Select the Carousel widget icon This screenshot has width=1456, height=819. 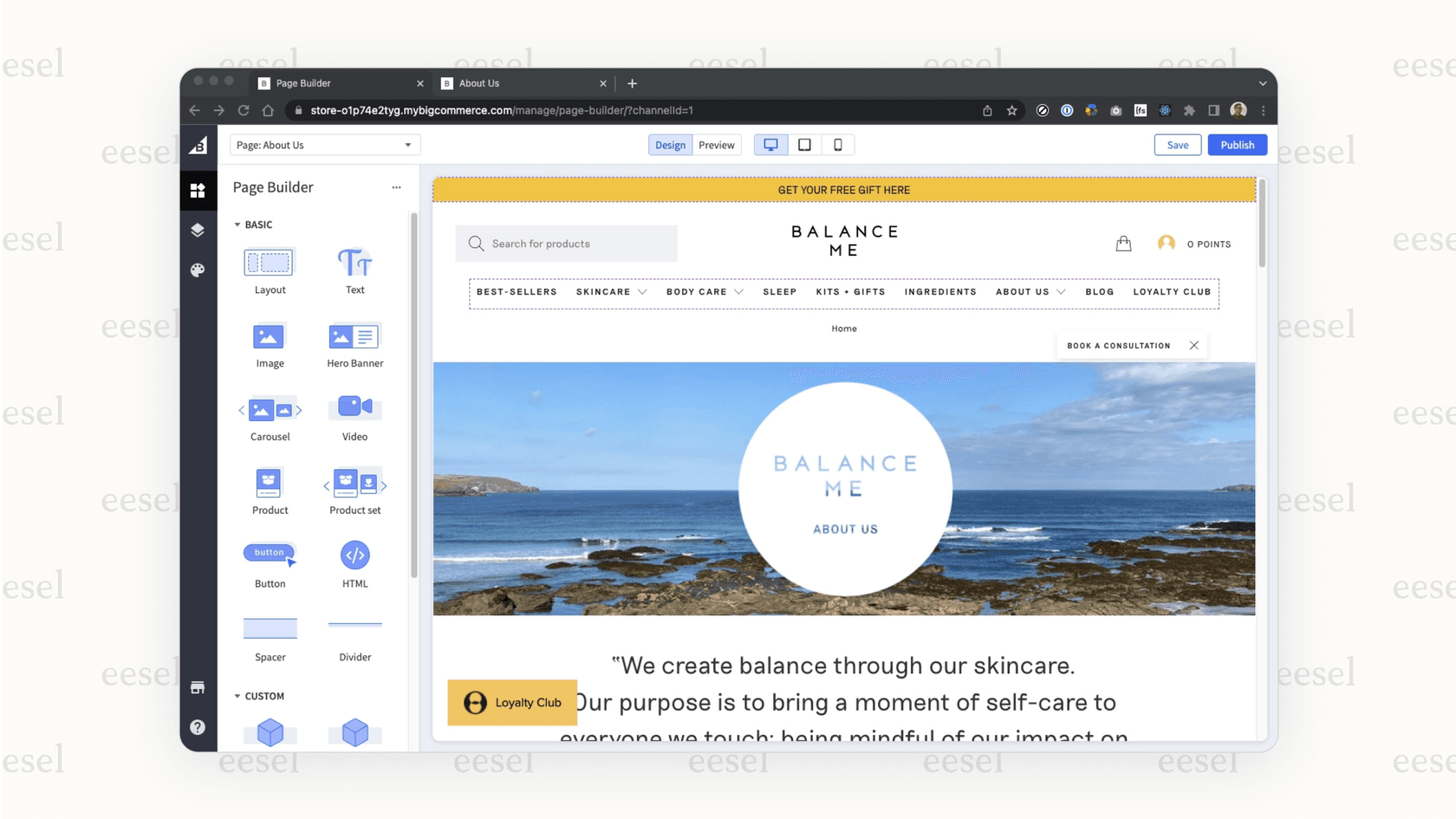[x=270, y=409]
